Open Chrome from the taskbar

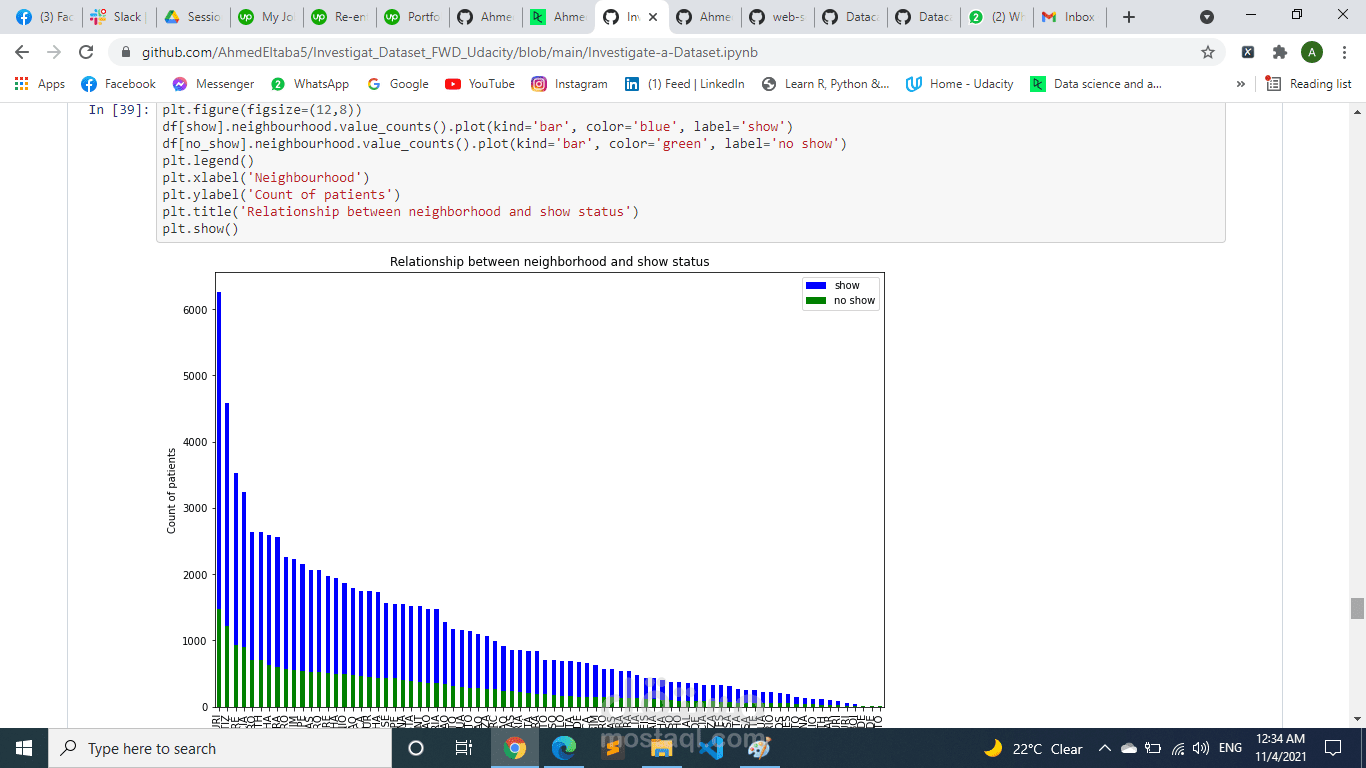(x=515, y=748)
